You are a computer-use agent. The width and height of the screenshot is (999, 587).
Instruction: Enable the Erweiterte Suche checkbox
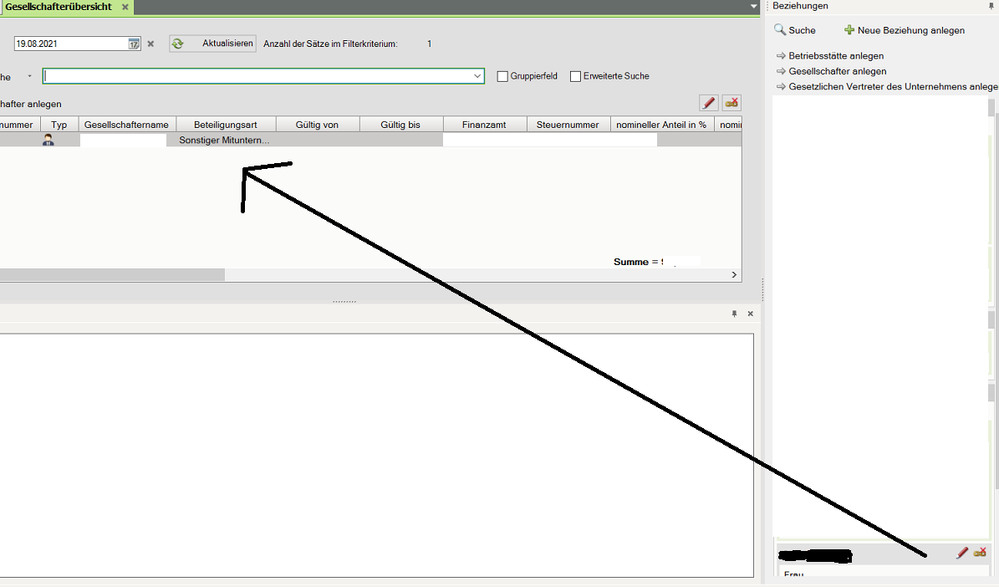pos(575,76)
